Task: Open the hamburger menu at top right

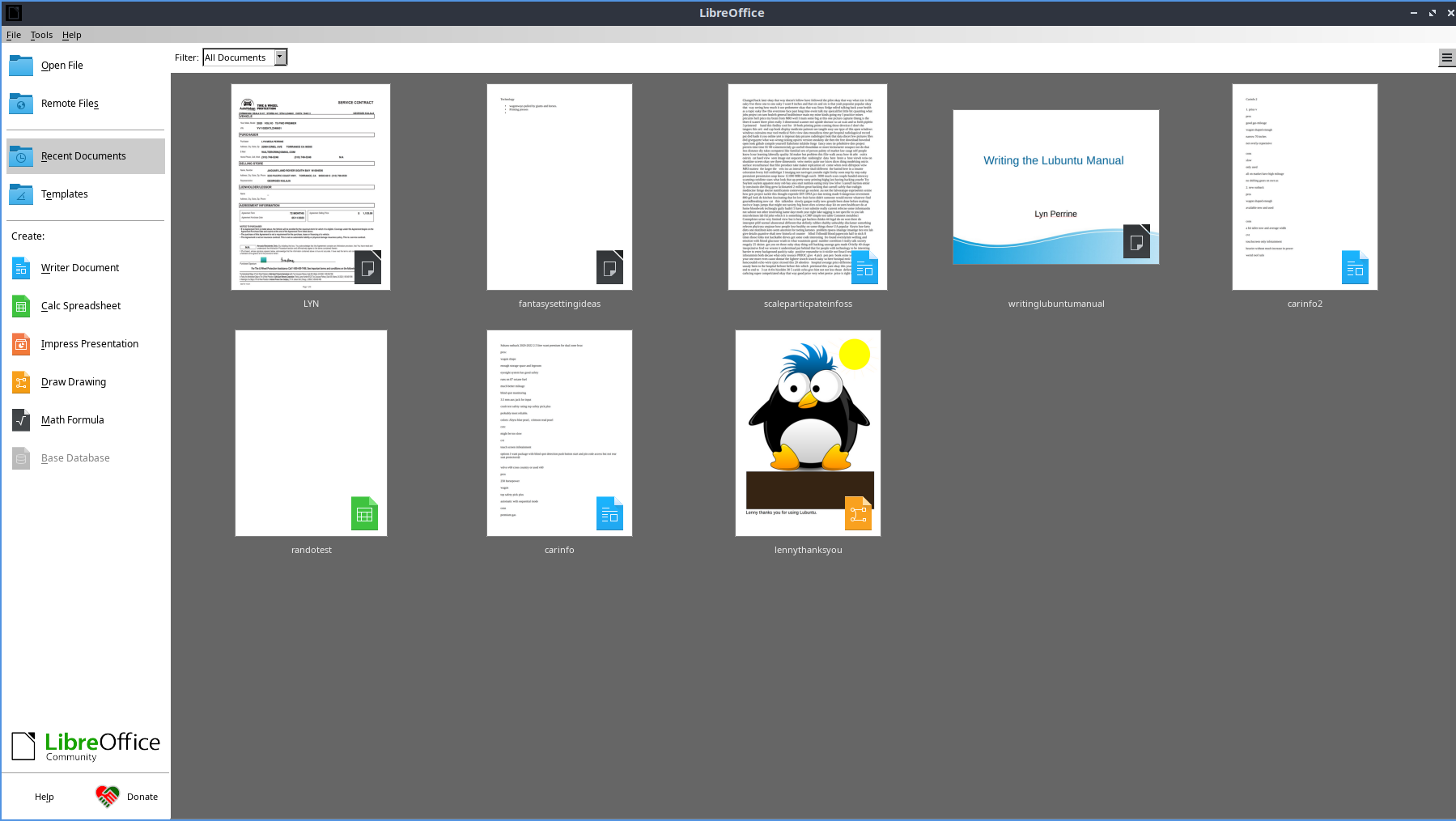Action: 1446,57
